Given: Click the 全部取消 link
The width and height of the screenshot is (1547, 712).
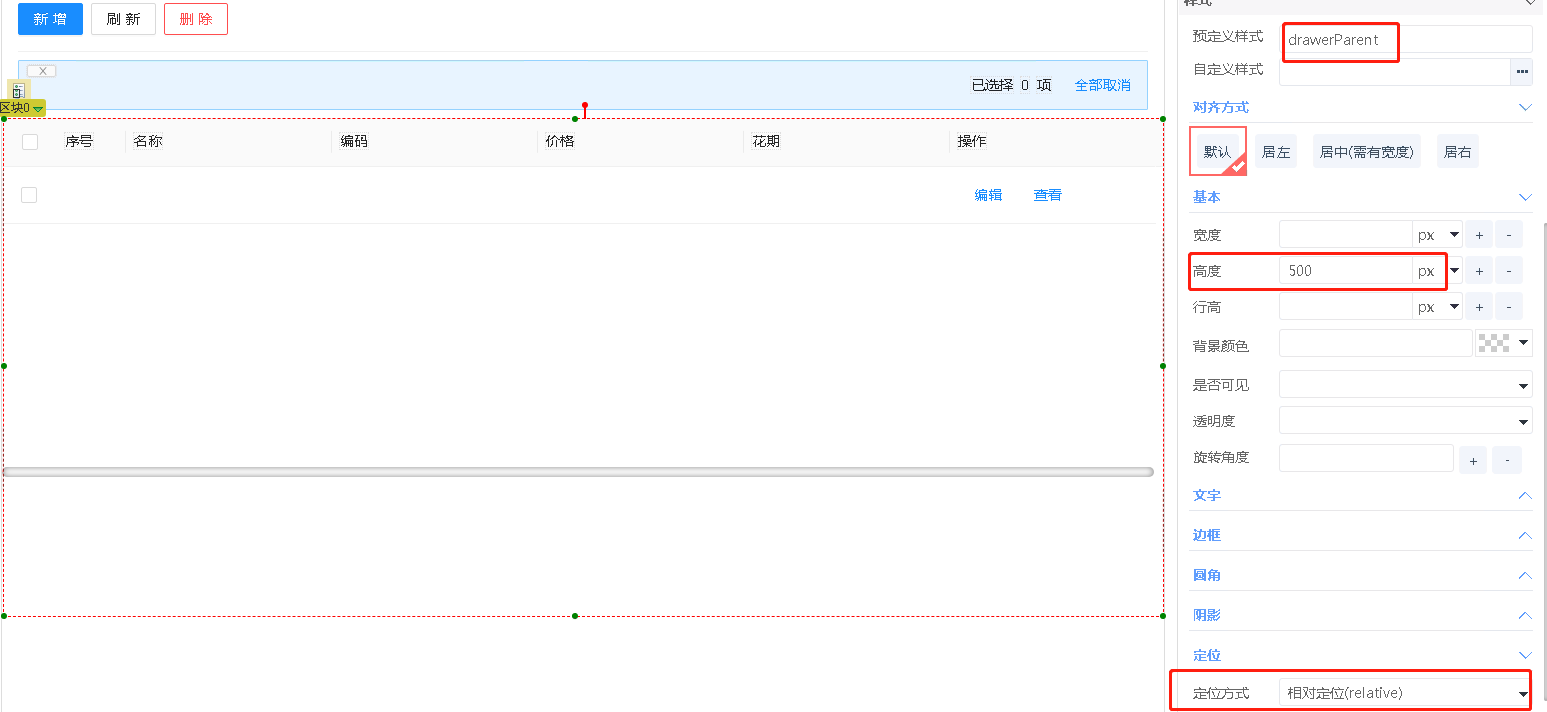Looking at the screenshot, I should tap(1102, 85).
